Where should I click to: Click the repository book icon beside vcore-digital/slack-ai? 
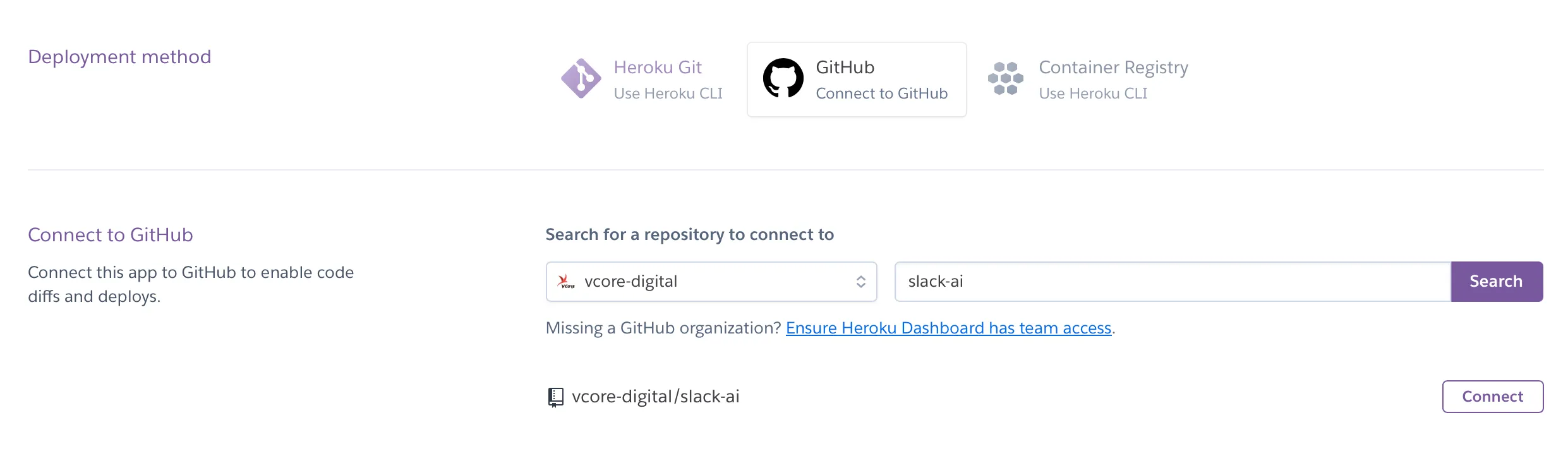pos(555,397)
